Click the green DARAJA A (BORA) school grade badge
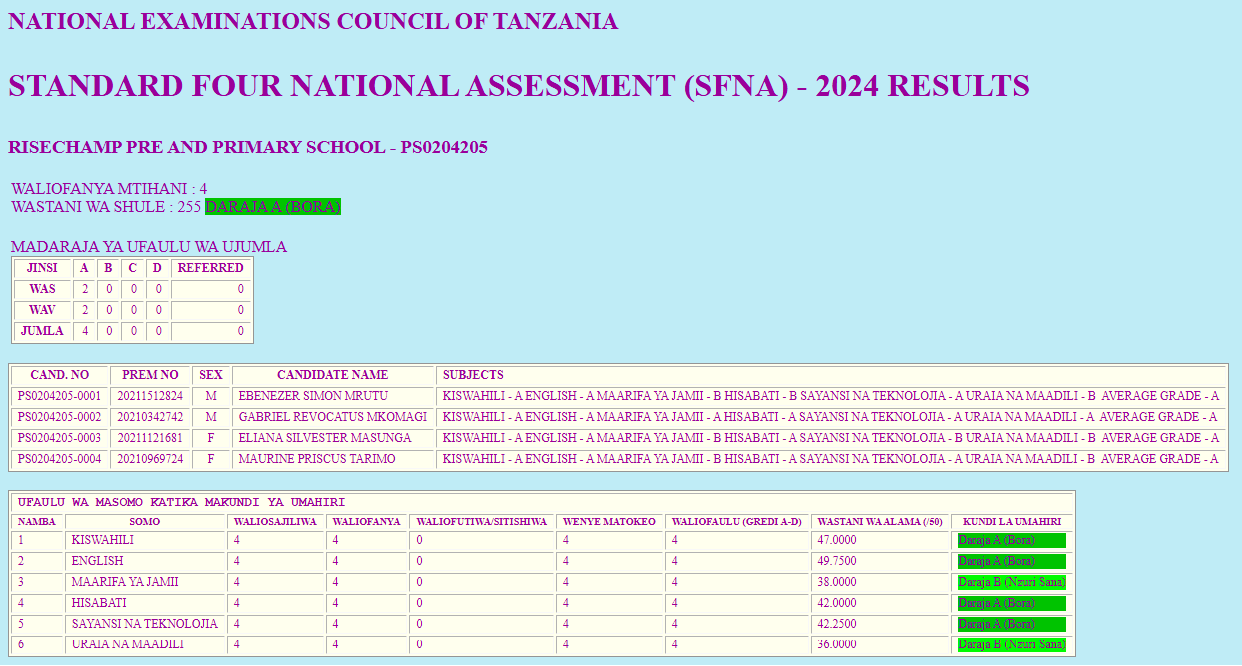This screenshot has width=1242, height=666. [273, 207]
